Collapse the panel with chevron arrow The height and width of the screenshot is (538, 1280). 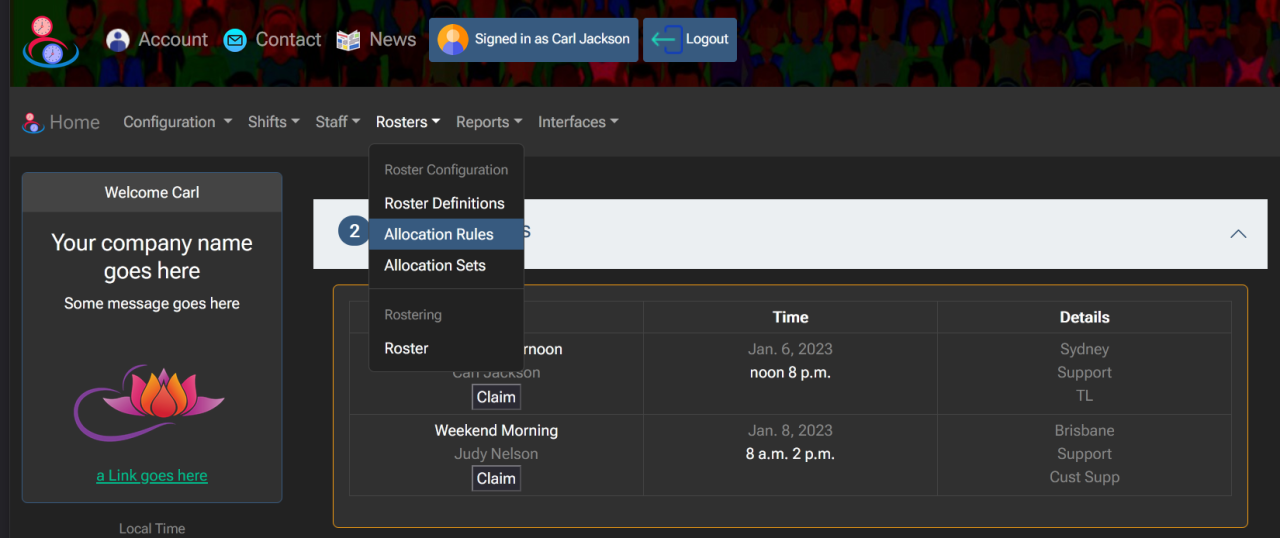[1238, 234]
